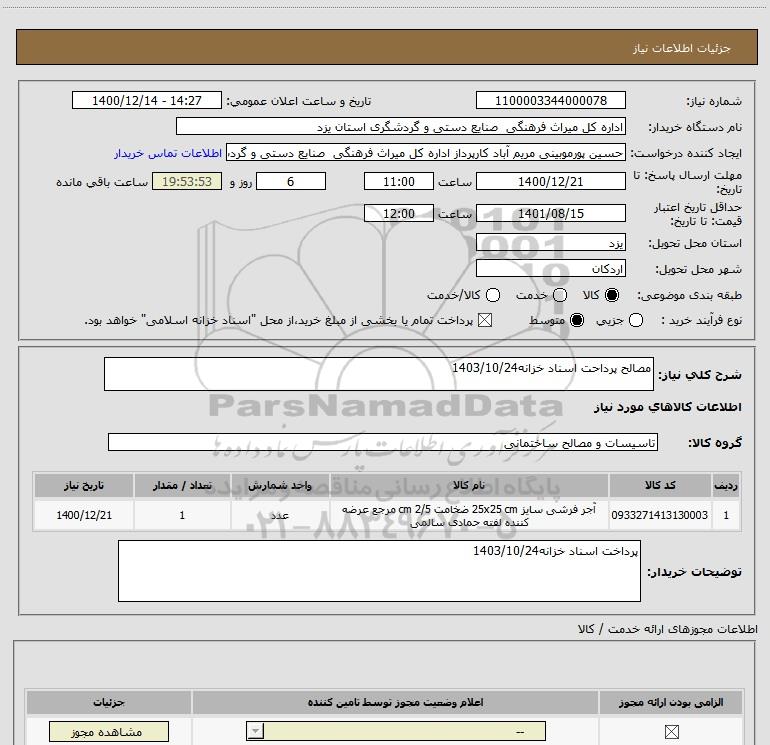Open the اطلاعات تماس خریدار link

(x=168, y=153)
